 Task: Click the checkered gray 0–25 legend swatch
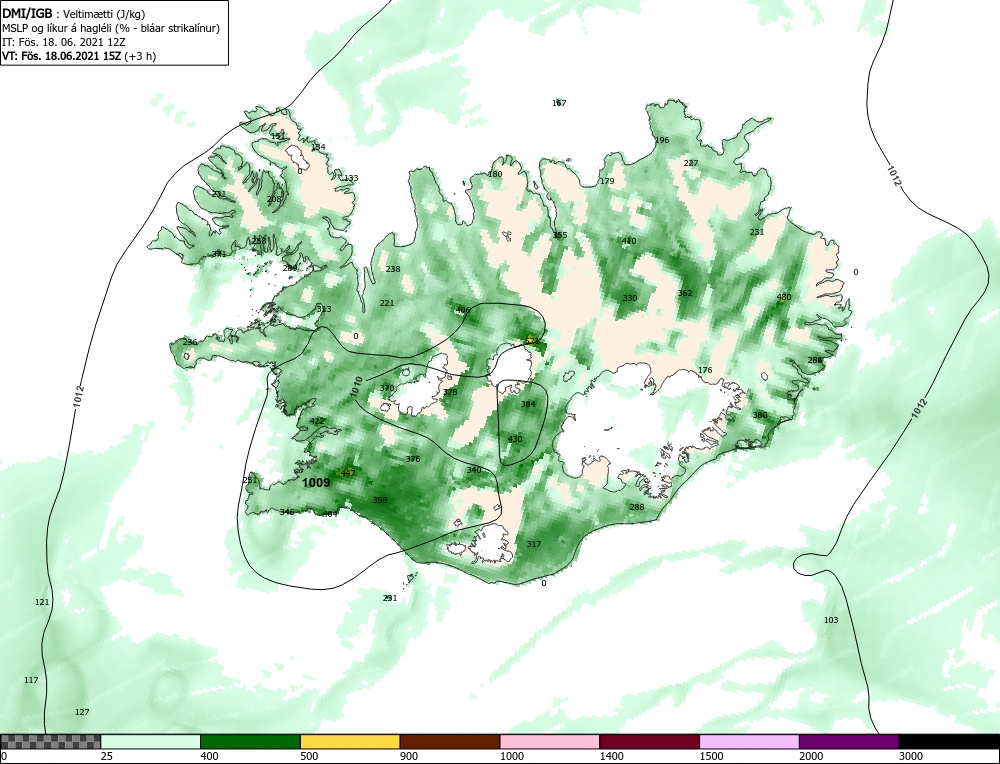[x=50, y=741]
